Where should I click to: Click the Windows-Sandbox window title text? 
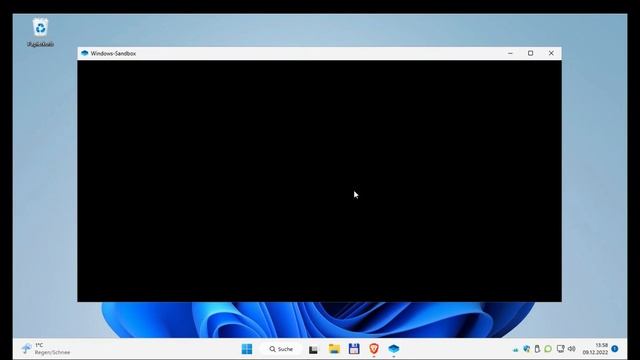pos(113,53)
